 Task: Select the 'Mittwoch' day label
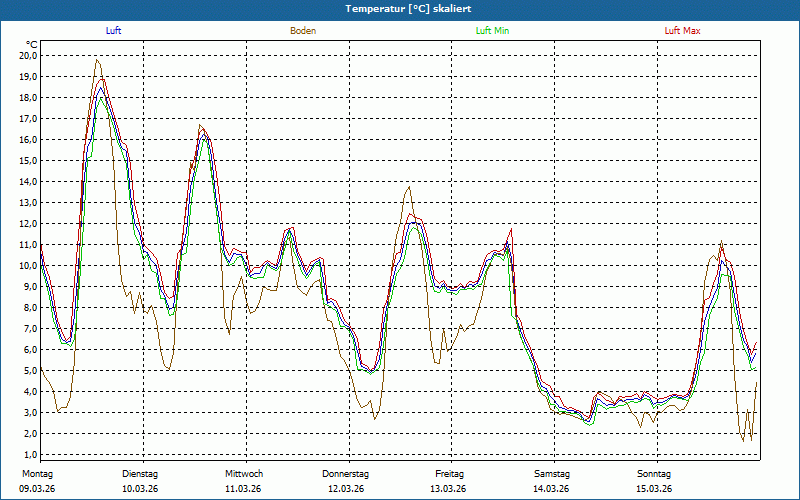pos(244,474)
